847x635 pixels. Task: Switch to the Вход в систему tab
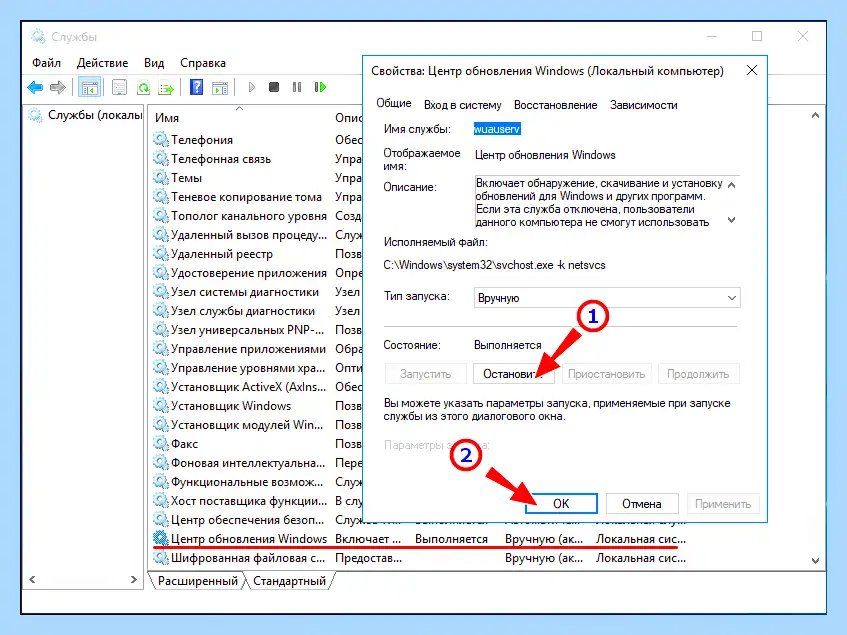[x=462, y=105]
